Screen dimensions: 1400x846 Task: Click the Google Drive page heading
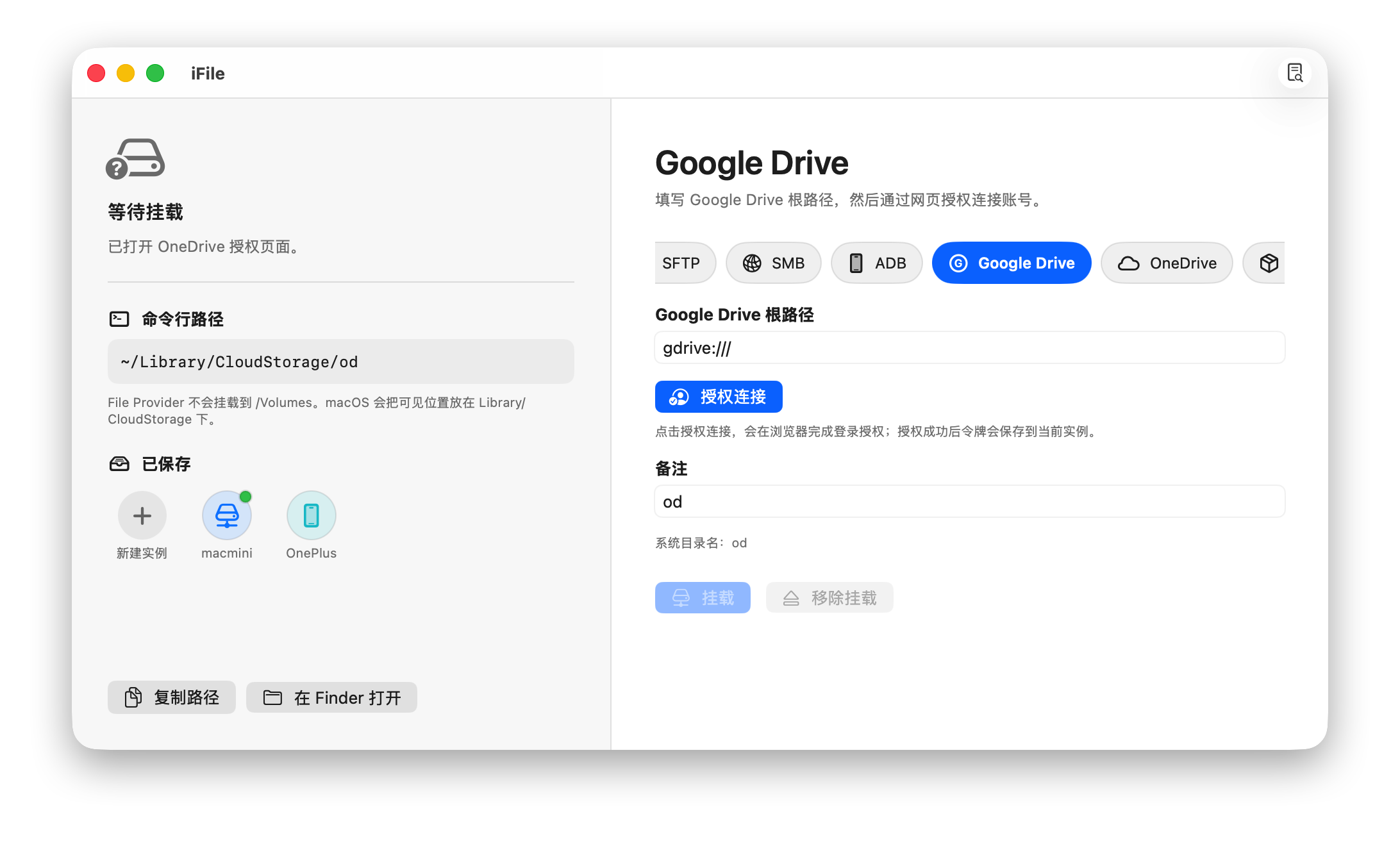click(751, 163)
